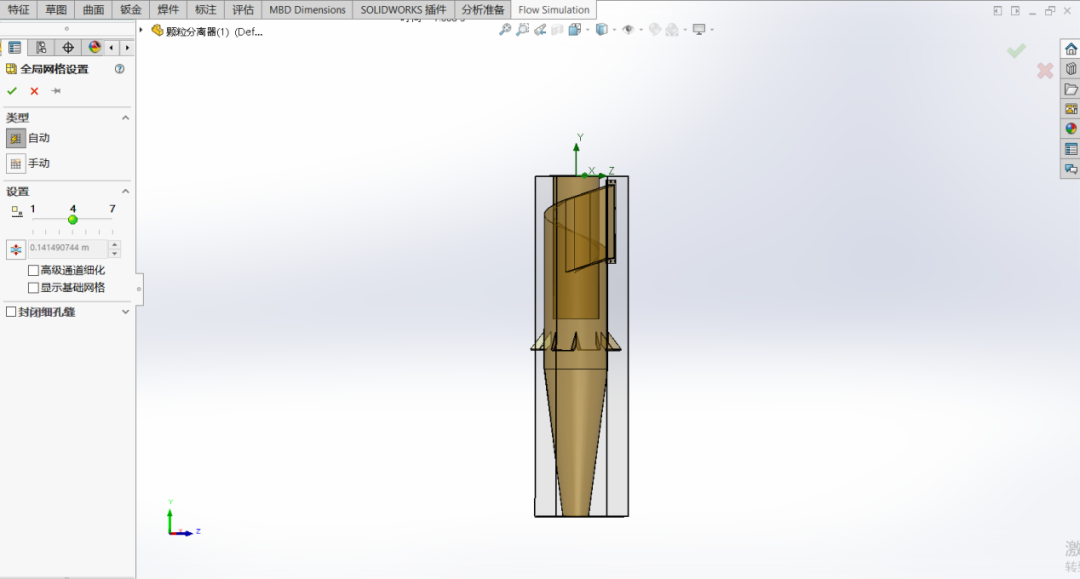
Task: Click Apply Scene icon
Action: click(x=672, y=30)
